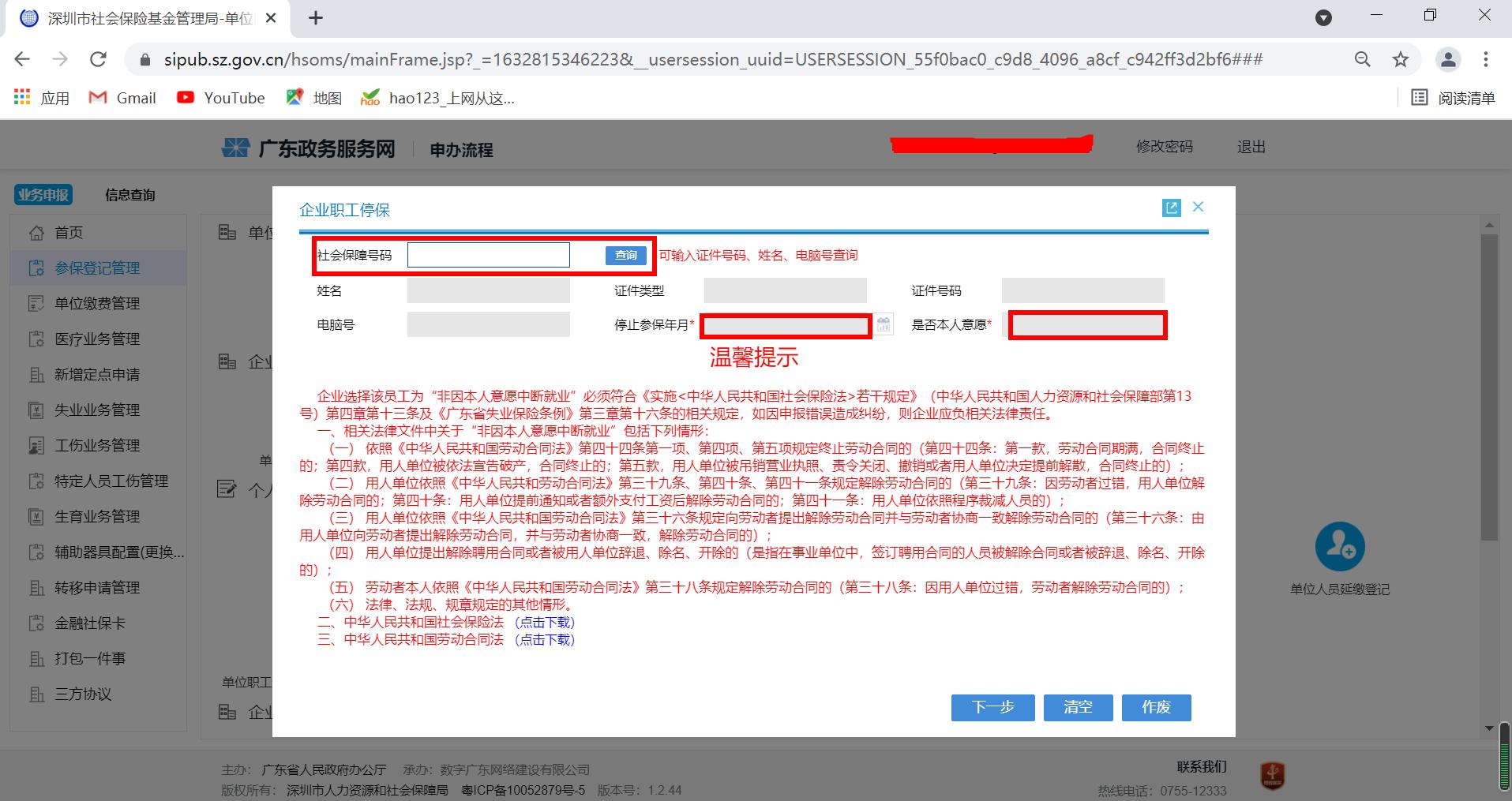Click inside the 社会保障号码 input field
Viewport: 1512px width, 801px height.
coord(488,254)
